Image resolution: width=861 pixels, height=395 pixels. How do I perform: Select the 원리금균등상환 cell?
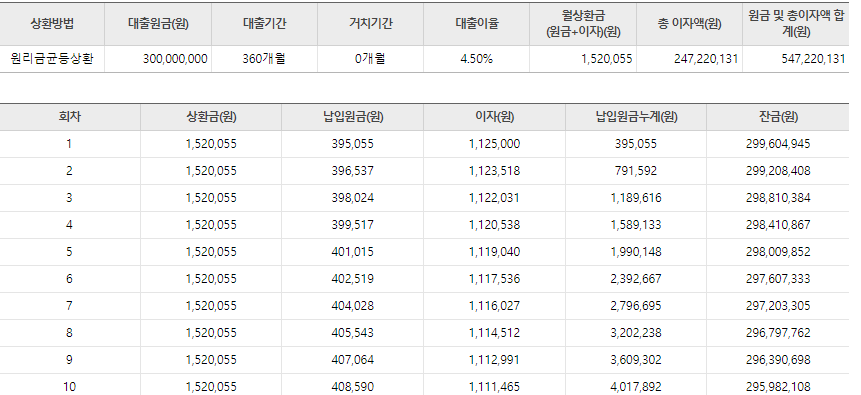click(x=52, y=59)
